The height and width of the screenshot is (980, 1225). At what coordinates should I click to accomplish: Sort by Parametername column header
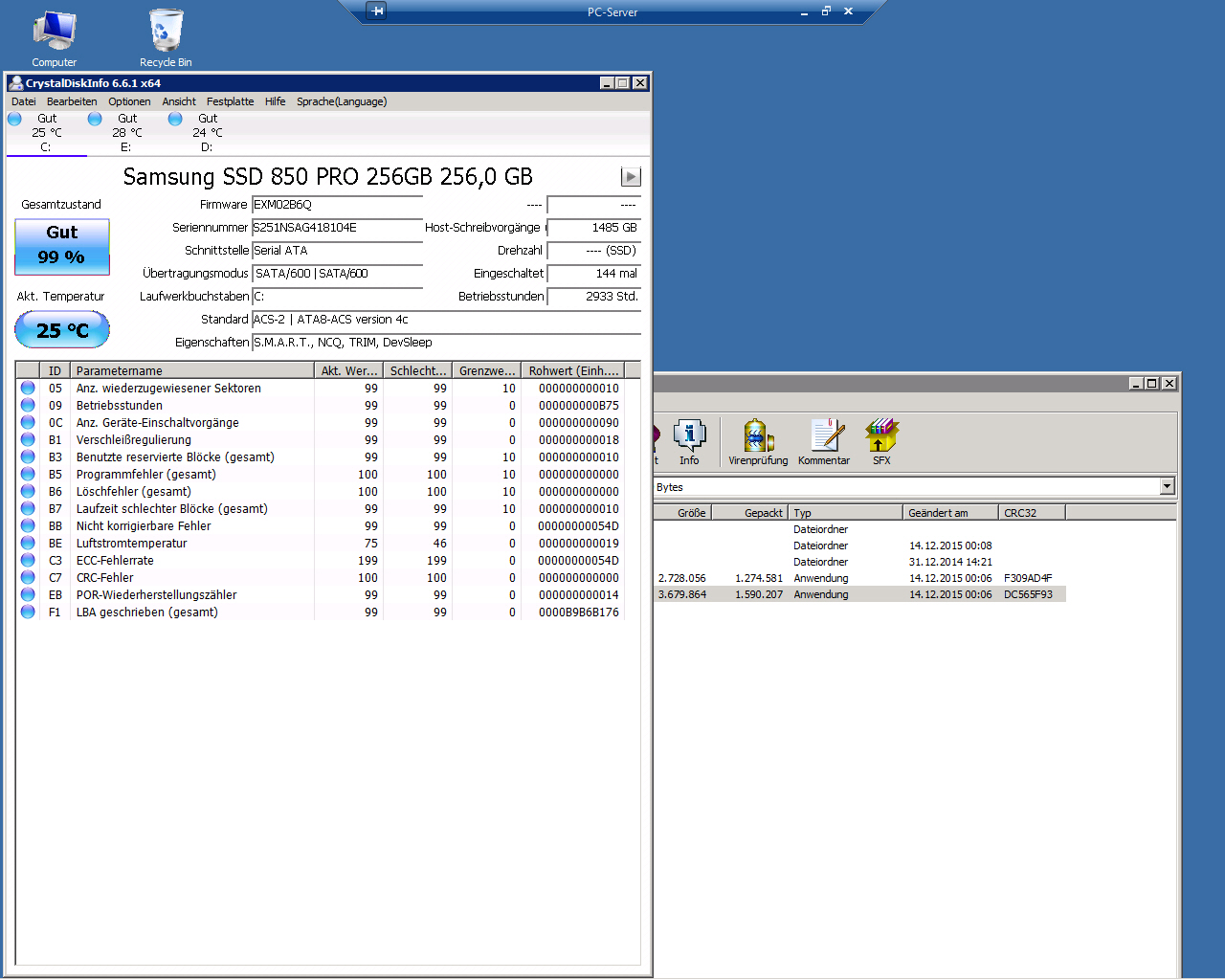click(x=192, y=370)
